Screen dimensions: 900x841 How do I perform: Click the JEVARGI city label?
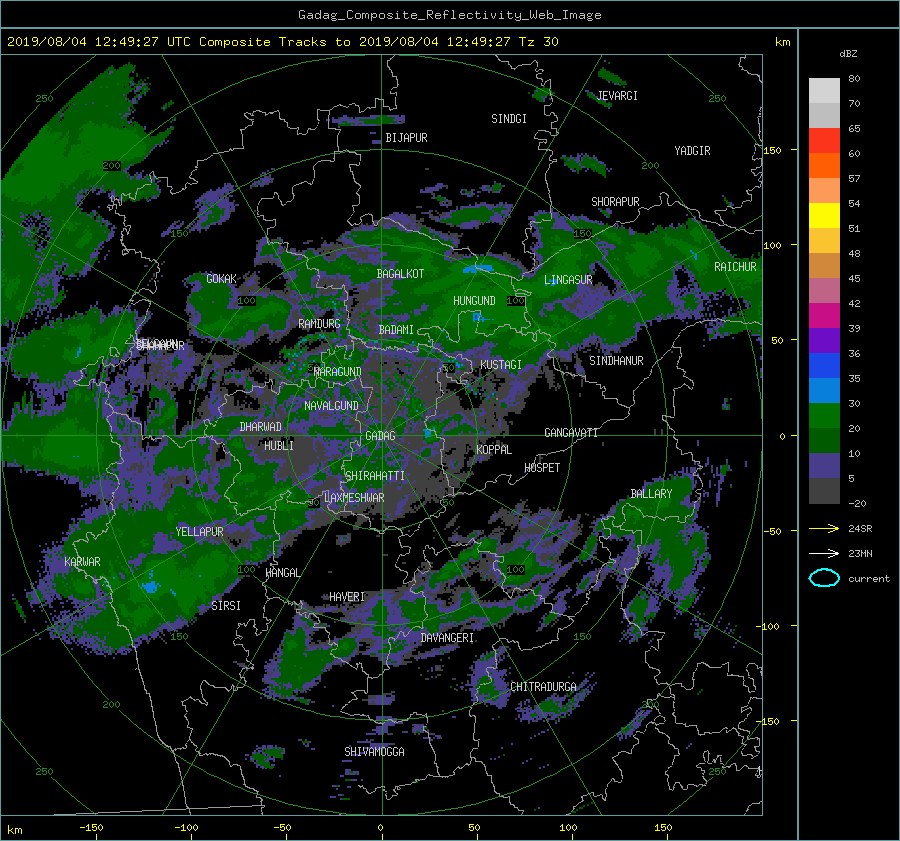(617, 96)
